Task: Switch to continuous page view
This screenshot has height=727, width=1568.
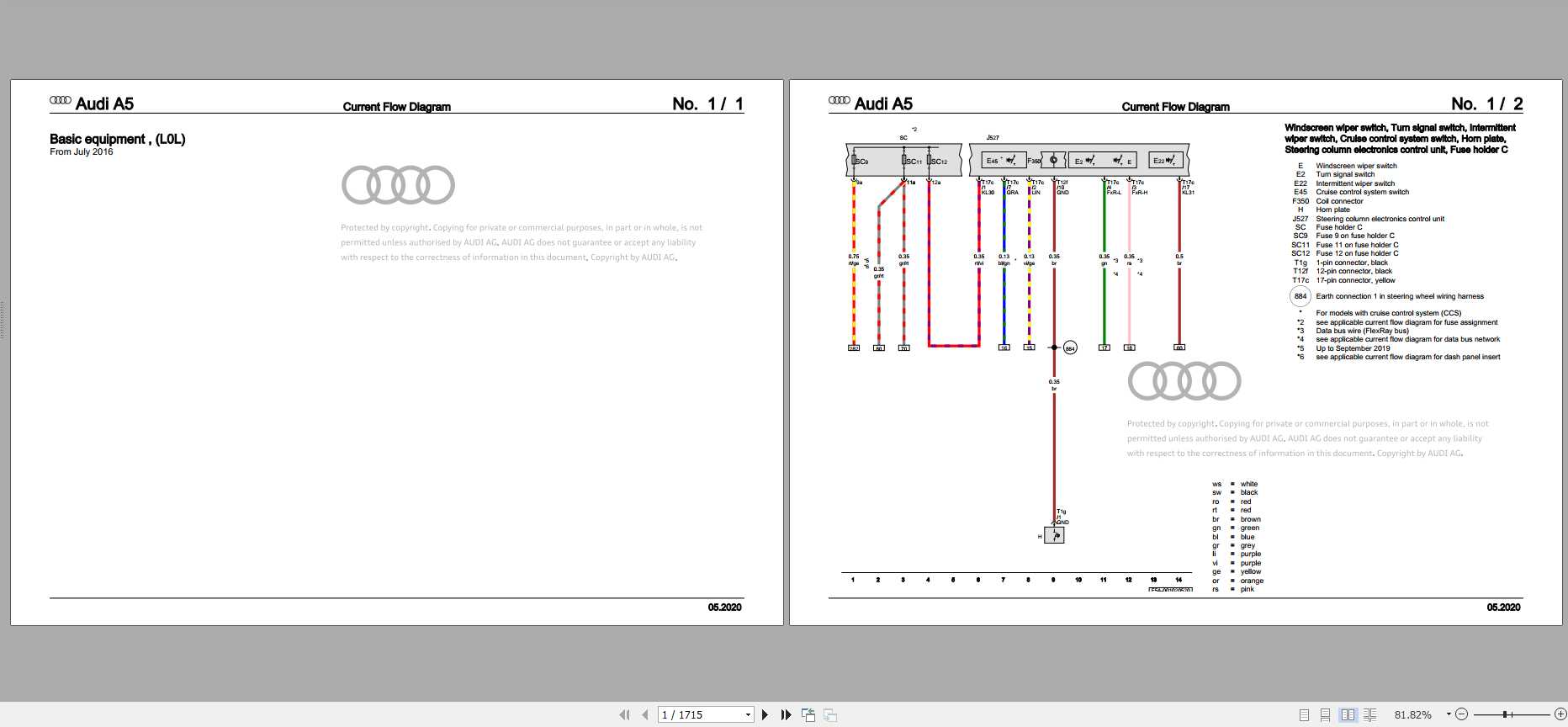Action: [1325, 714]
